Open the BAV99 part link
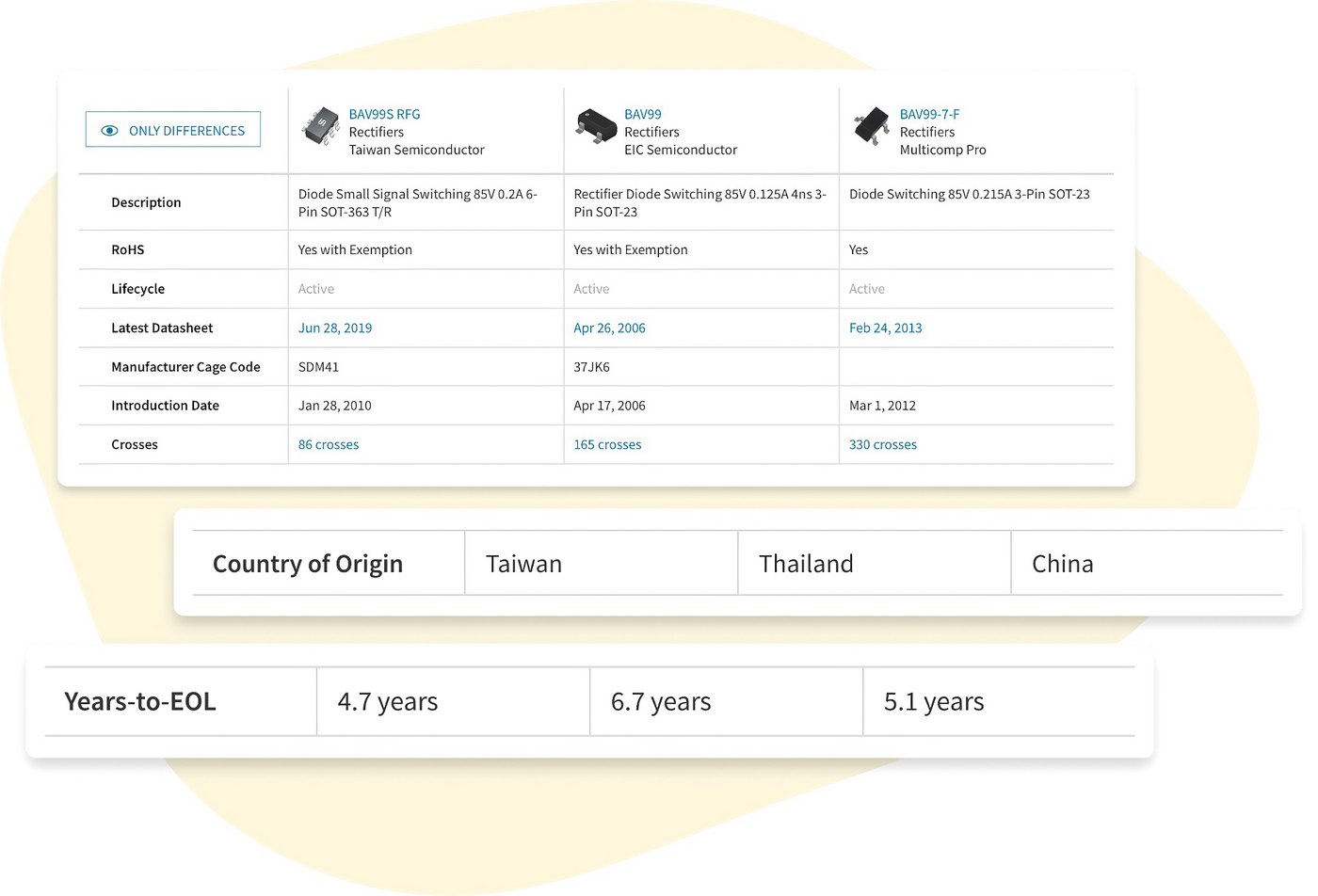The height and width of the screenshot is (896, 1318). [x=643, y=114]
